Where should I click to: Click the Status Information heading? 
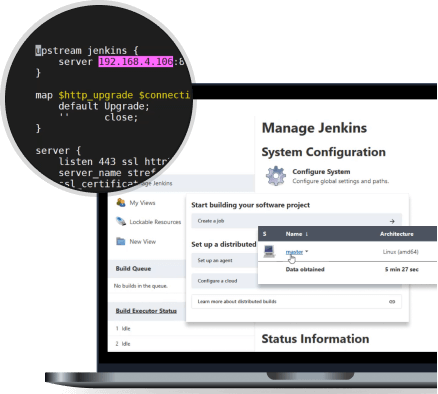pos(315,339)
